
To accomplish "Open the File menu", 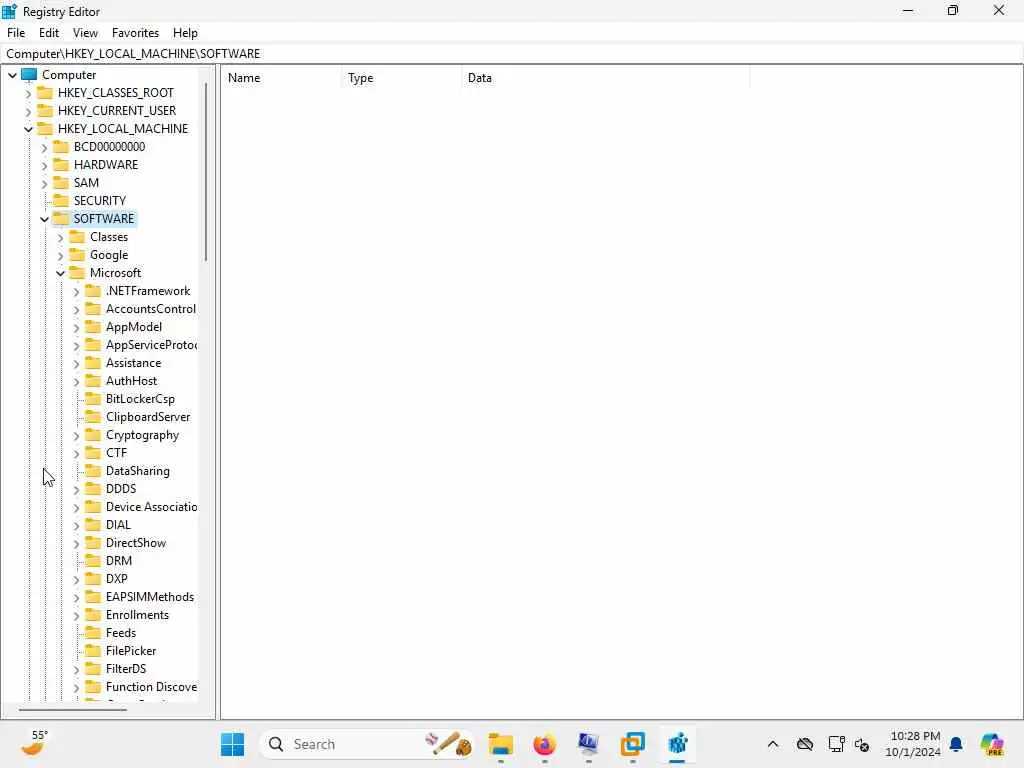I will 16,33.
